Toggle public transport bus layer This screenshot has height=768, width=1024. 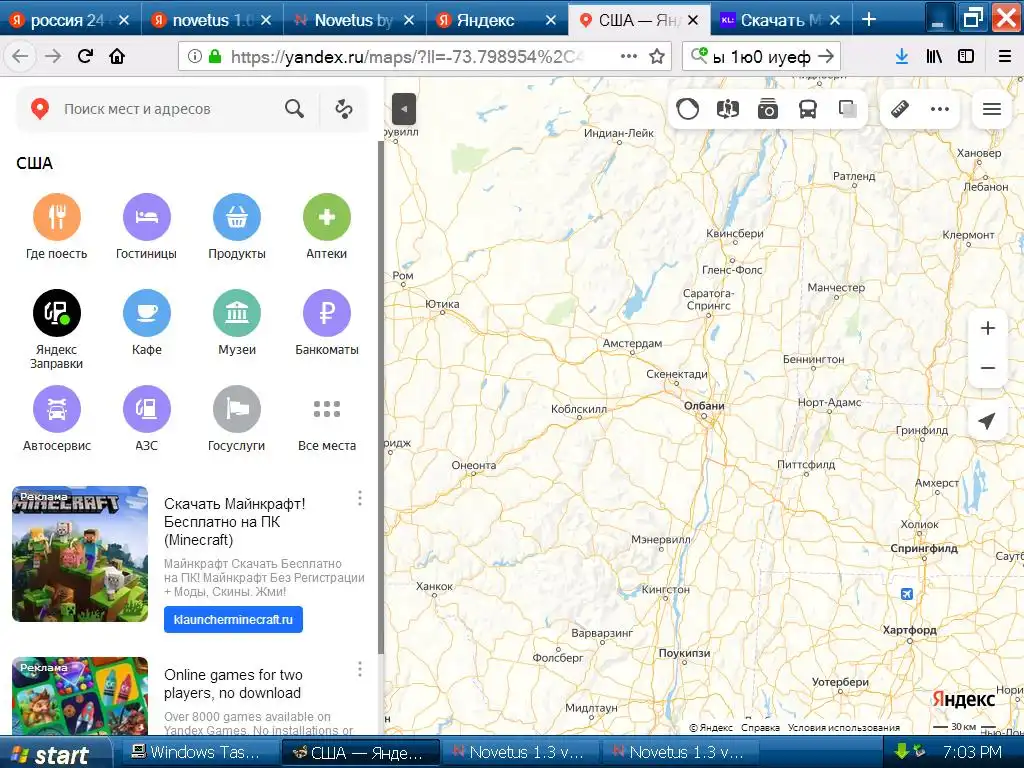click(808, 109)
